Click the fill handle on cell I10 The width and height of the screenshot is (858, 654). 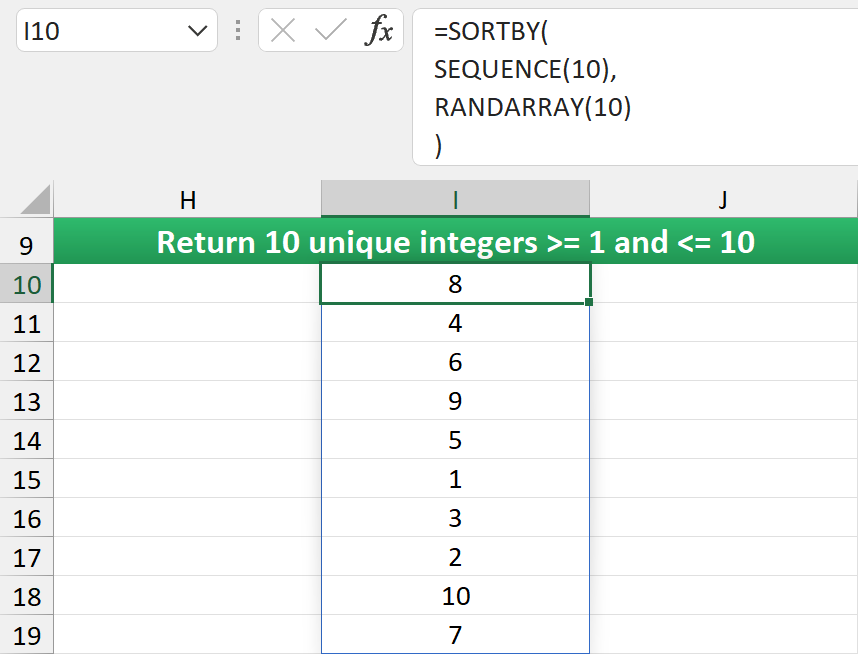(589, 302)
